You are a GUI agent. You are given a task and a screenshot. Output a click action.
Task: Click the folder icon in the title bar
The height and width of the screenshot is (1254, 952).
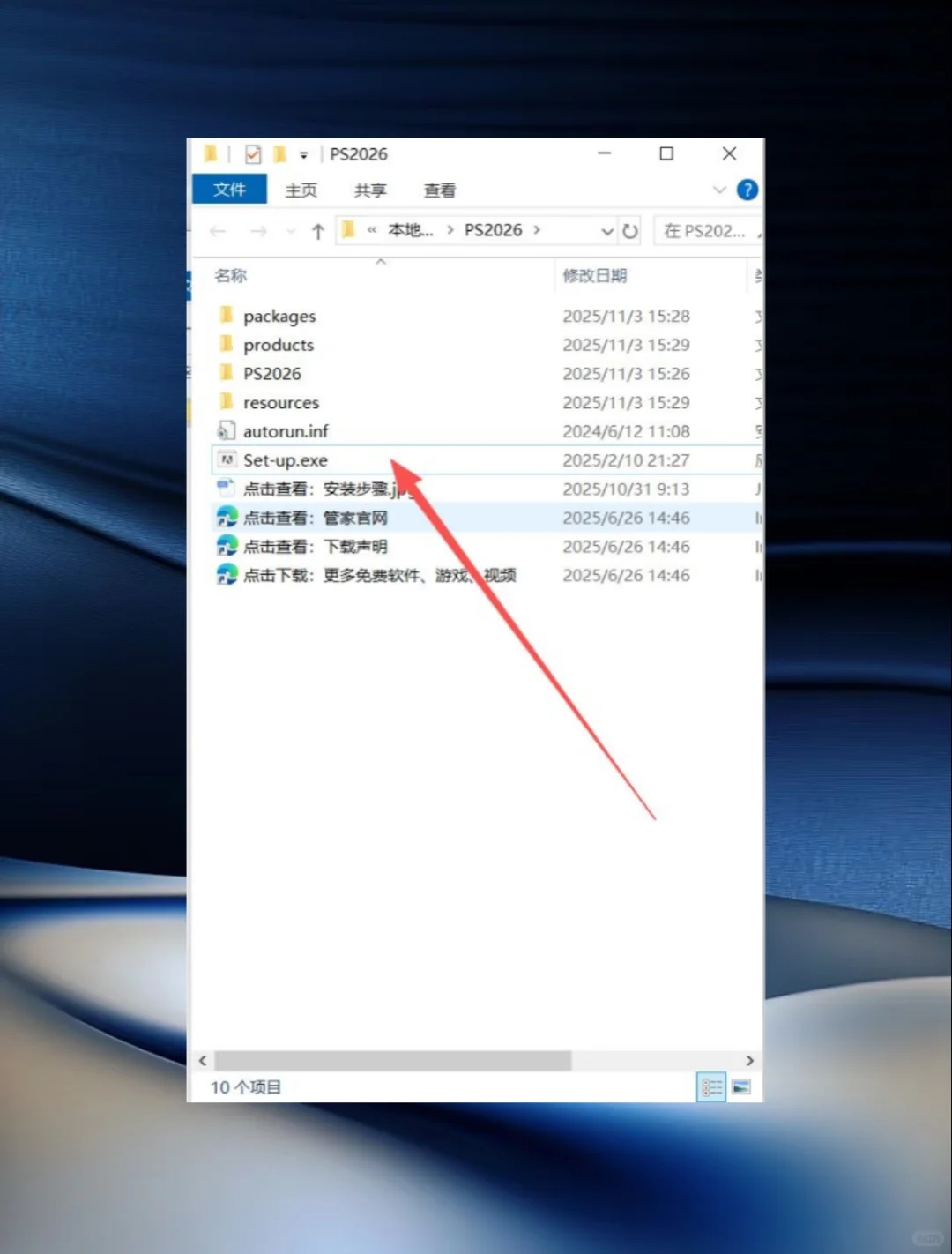211,153
